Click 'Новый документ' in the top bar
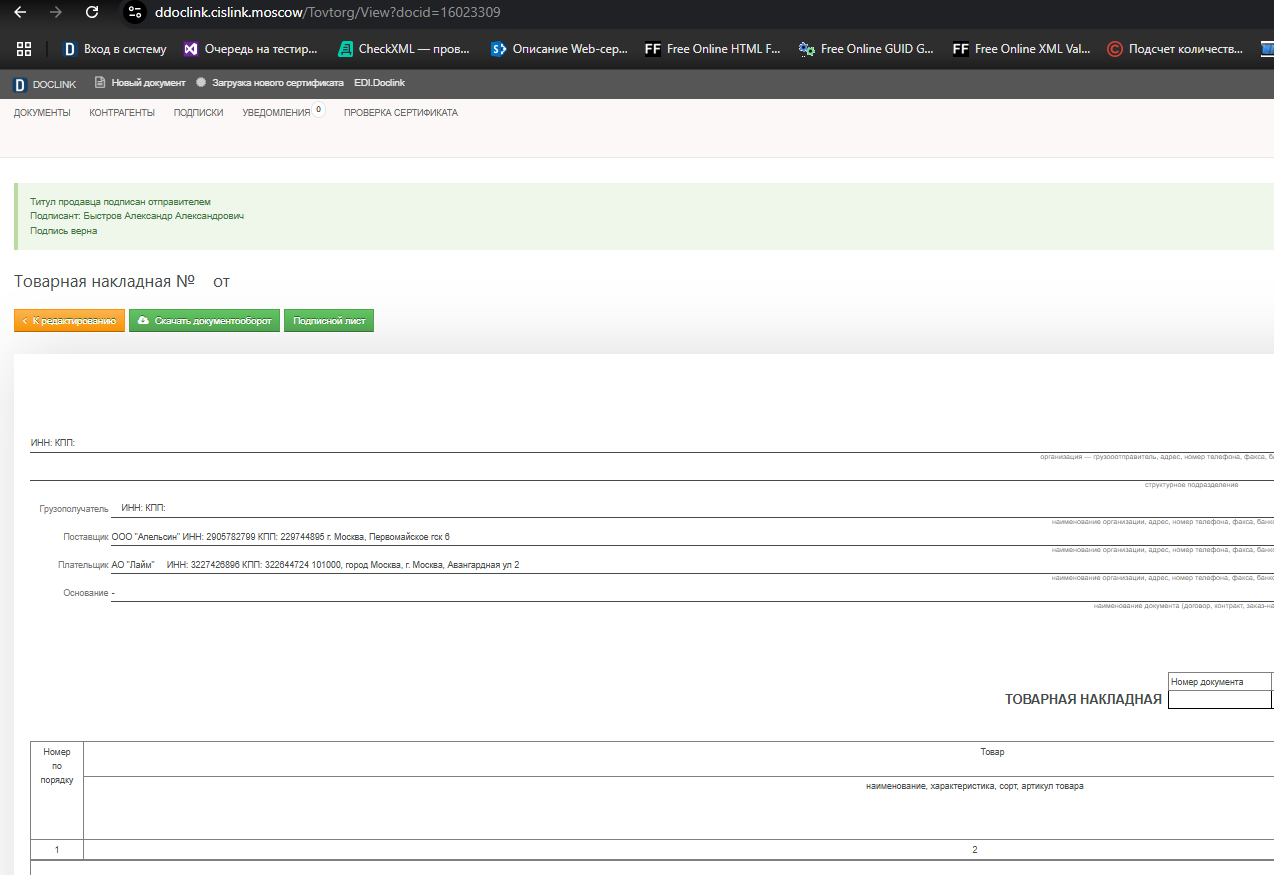Viewport: 1274px width, 875px height. pos(148,83)
